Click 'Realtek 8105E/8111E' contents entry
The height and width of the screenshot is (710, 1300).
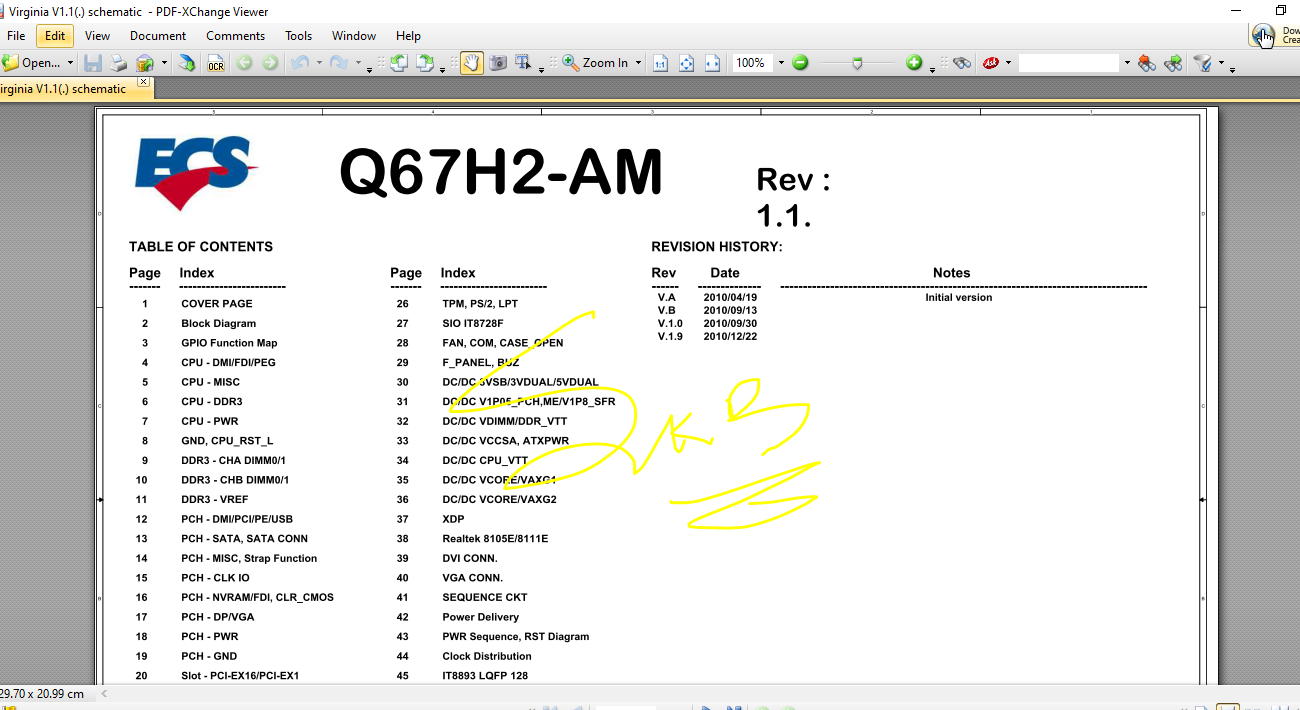495,539
